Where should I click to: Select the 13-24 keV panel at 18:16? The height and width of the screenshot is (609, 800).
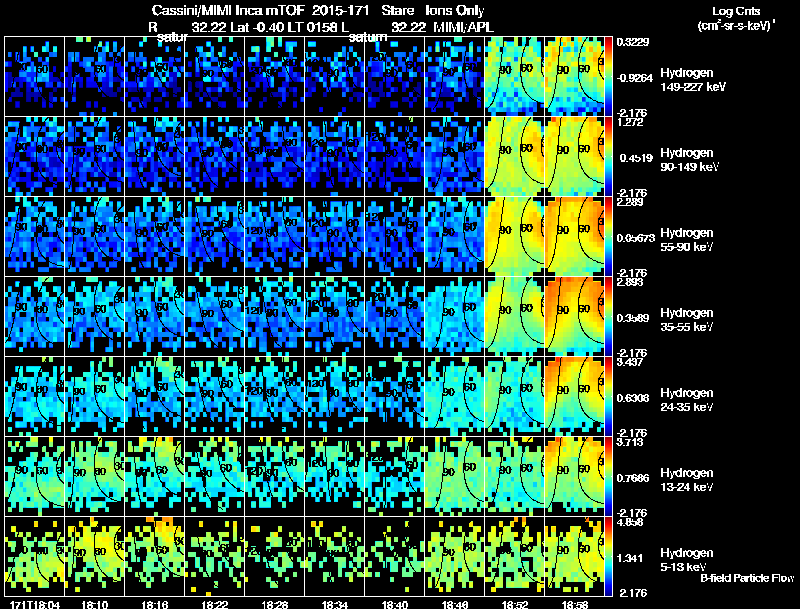(x=155, y=476)
